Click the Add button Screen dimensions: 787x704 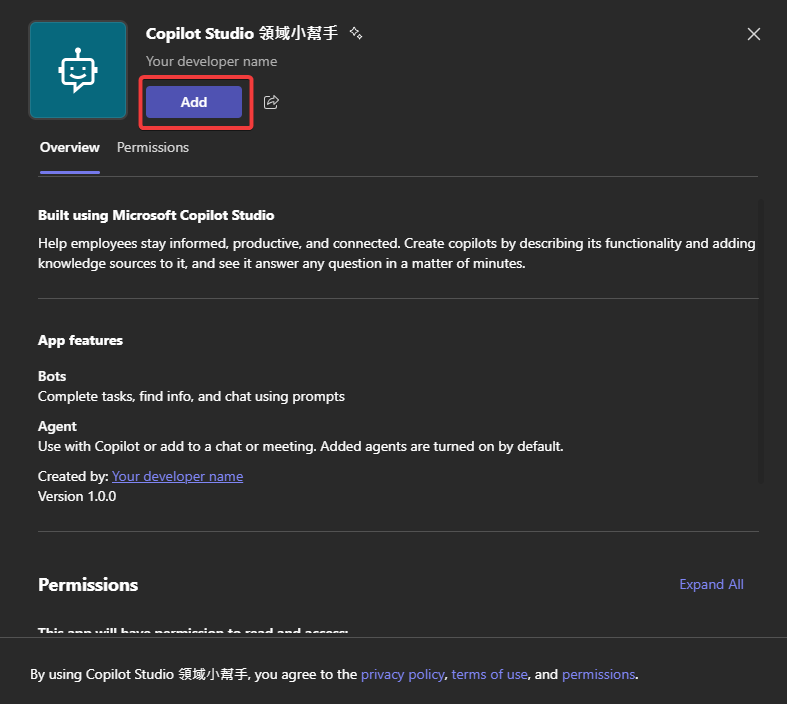click(x=194, y=102)
